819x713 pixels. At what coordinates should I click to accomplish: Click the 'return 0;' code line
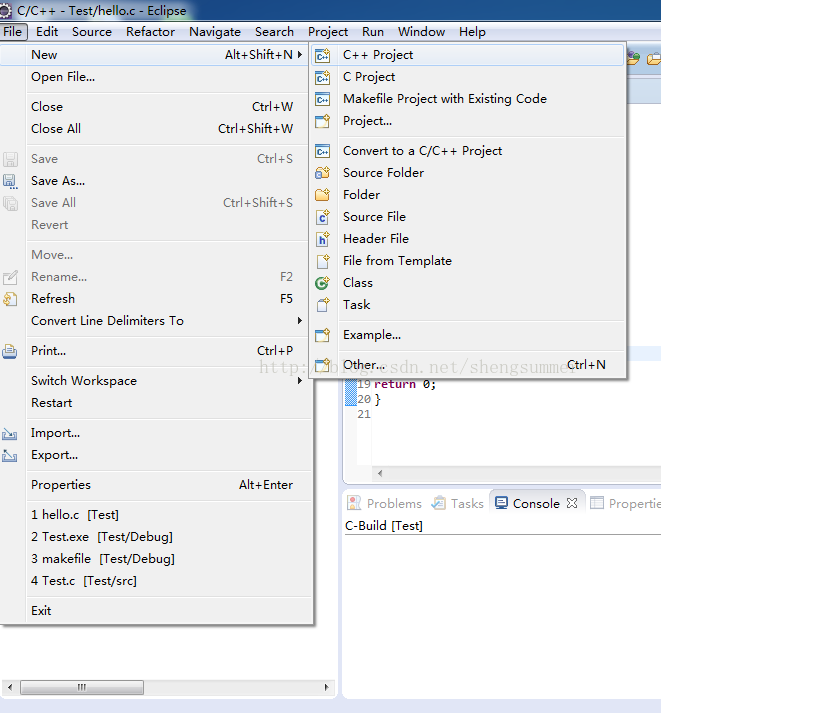pos(405,384)
